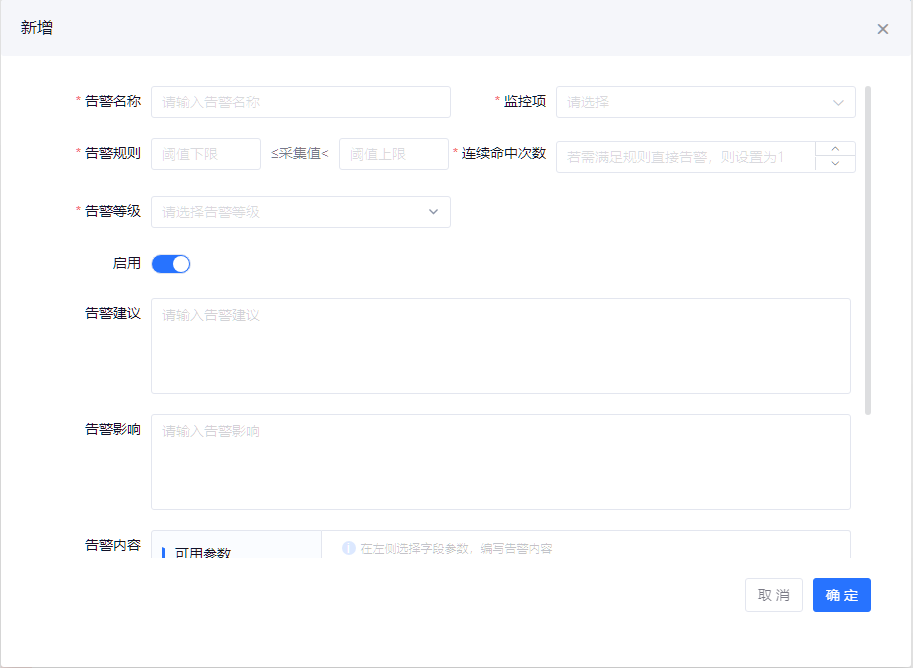913x668 pixels.
Task: Click the info icon in 告警内容 hint
Action: (349, 548)
